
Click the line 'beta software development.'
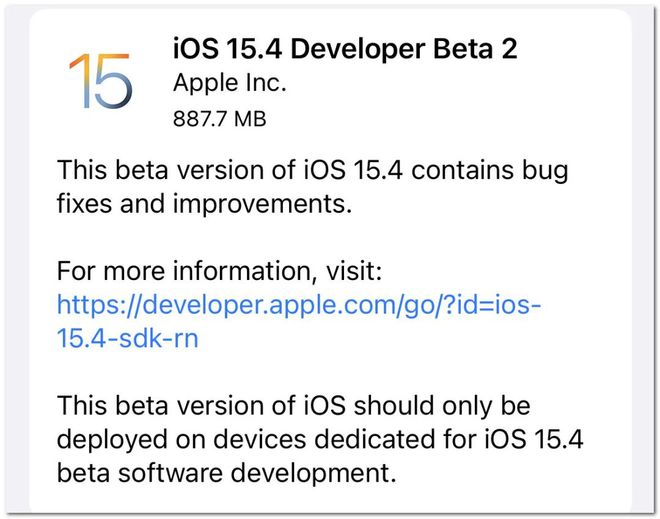pyautogui.click(x=226, y=473)
